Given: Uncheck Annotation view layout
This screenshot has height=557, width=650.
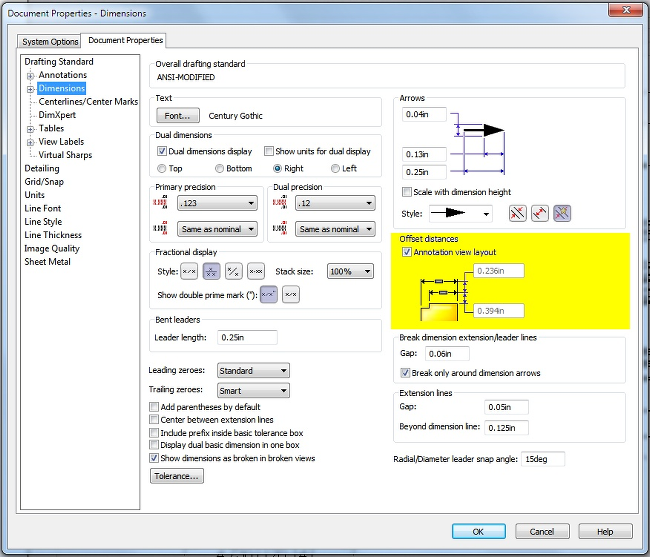Looking at the screenshot, I should (x=407, y=252).
